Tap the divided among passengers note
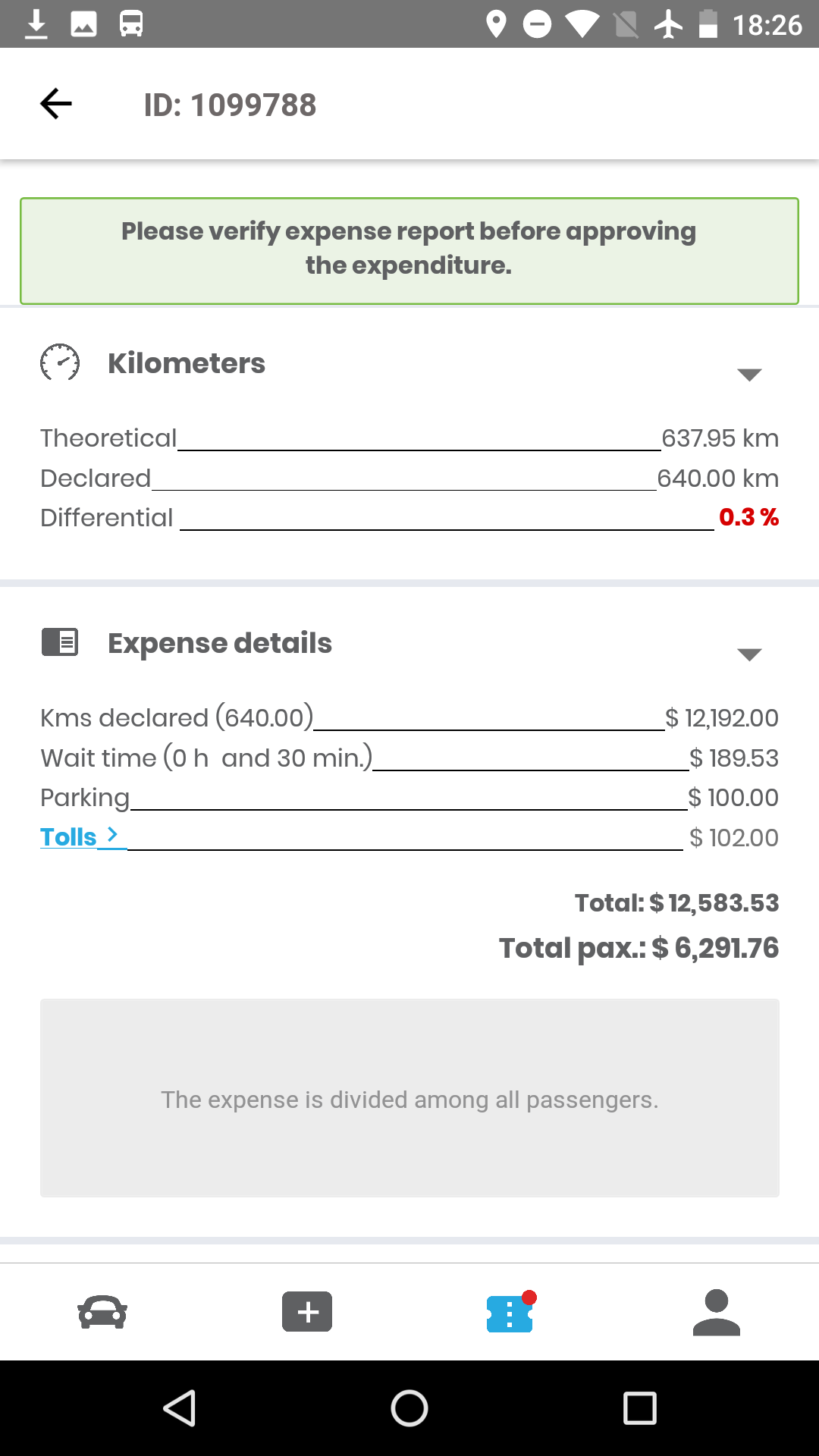This screenshot has height=1456, width=819. click(409, 1098)
